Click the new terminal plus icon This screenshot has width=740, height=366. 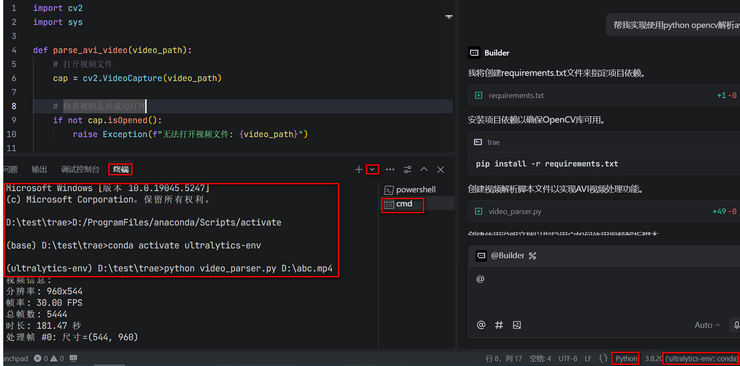pos(359,169)
